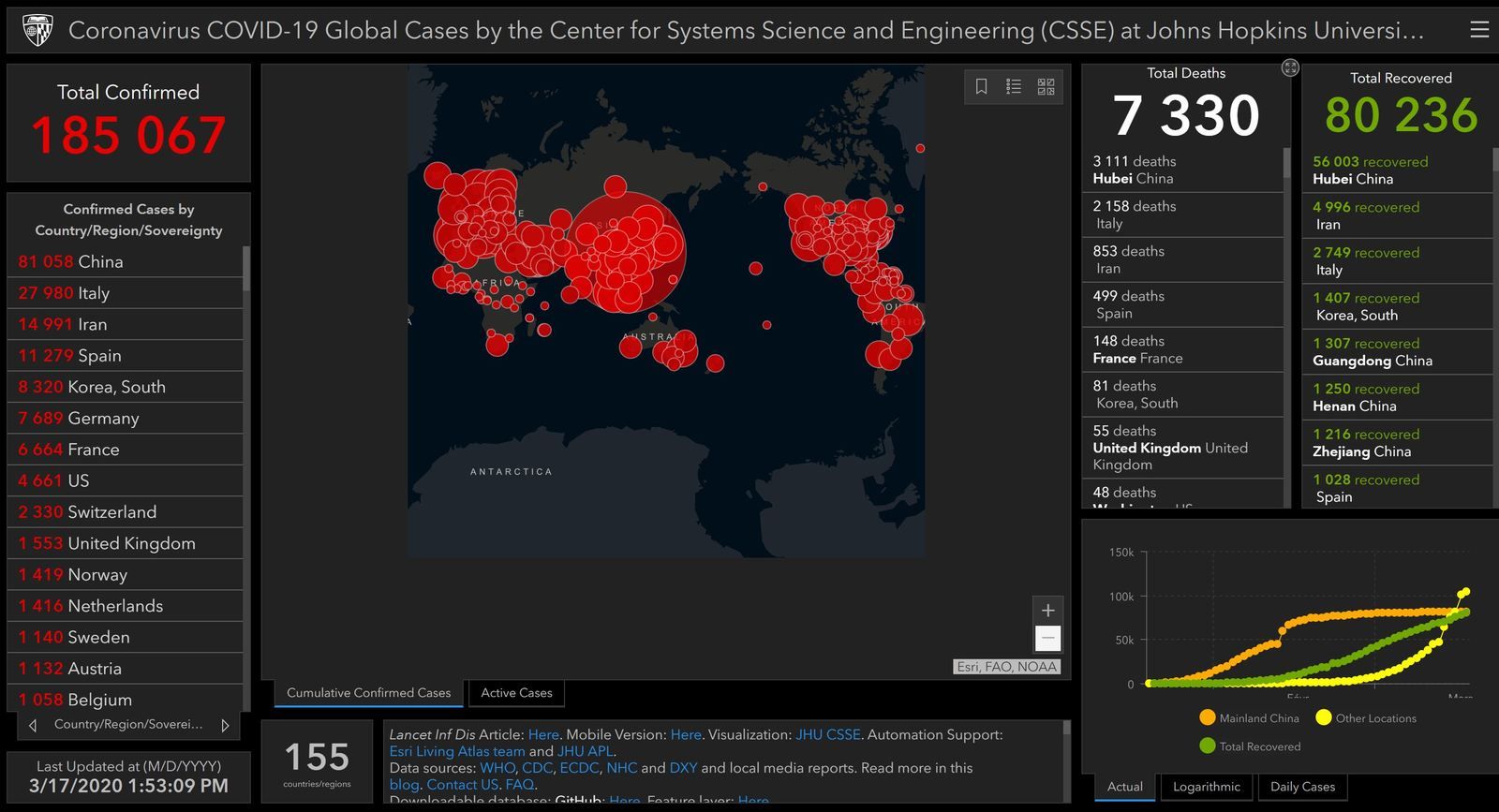This screenshot has width=1499, height=812.
Task: Open the DXY data source link
Action: [683, 768]
